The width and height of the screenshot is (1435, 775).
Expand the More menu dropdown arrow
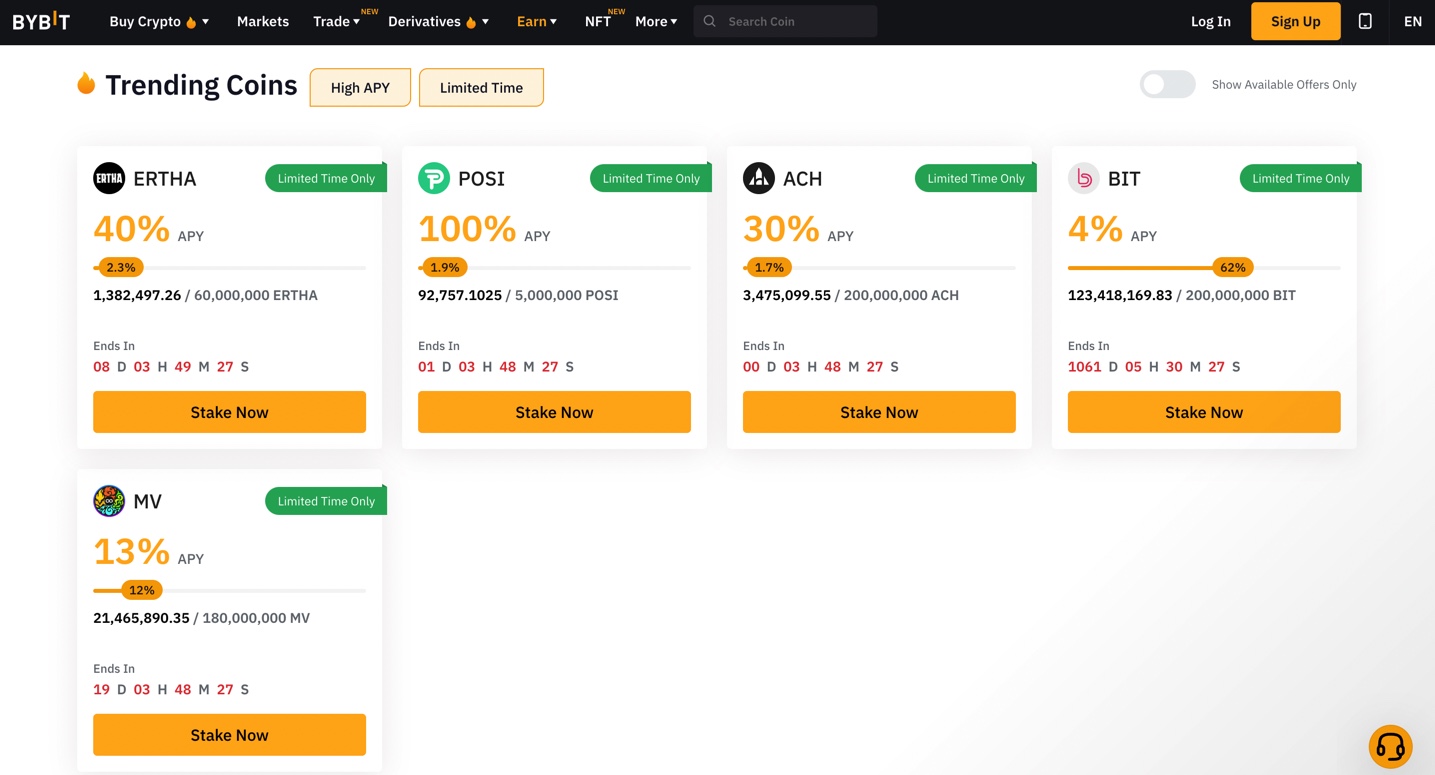(x=674, y=21)
